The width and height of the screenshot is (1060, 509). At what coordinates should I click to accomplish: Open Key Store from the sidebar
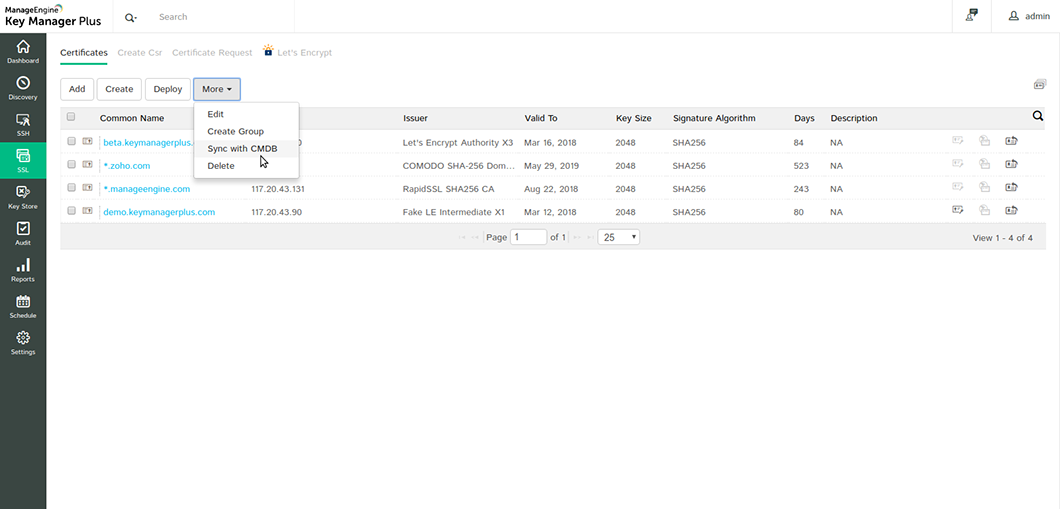pos(23,197)
